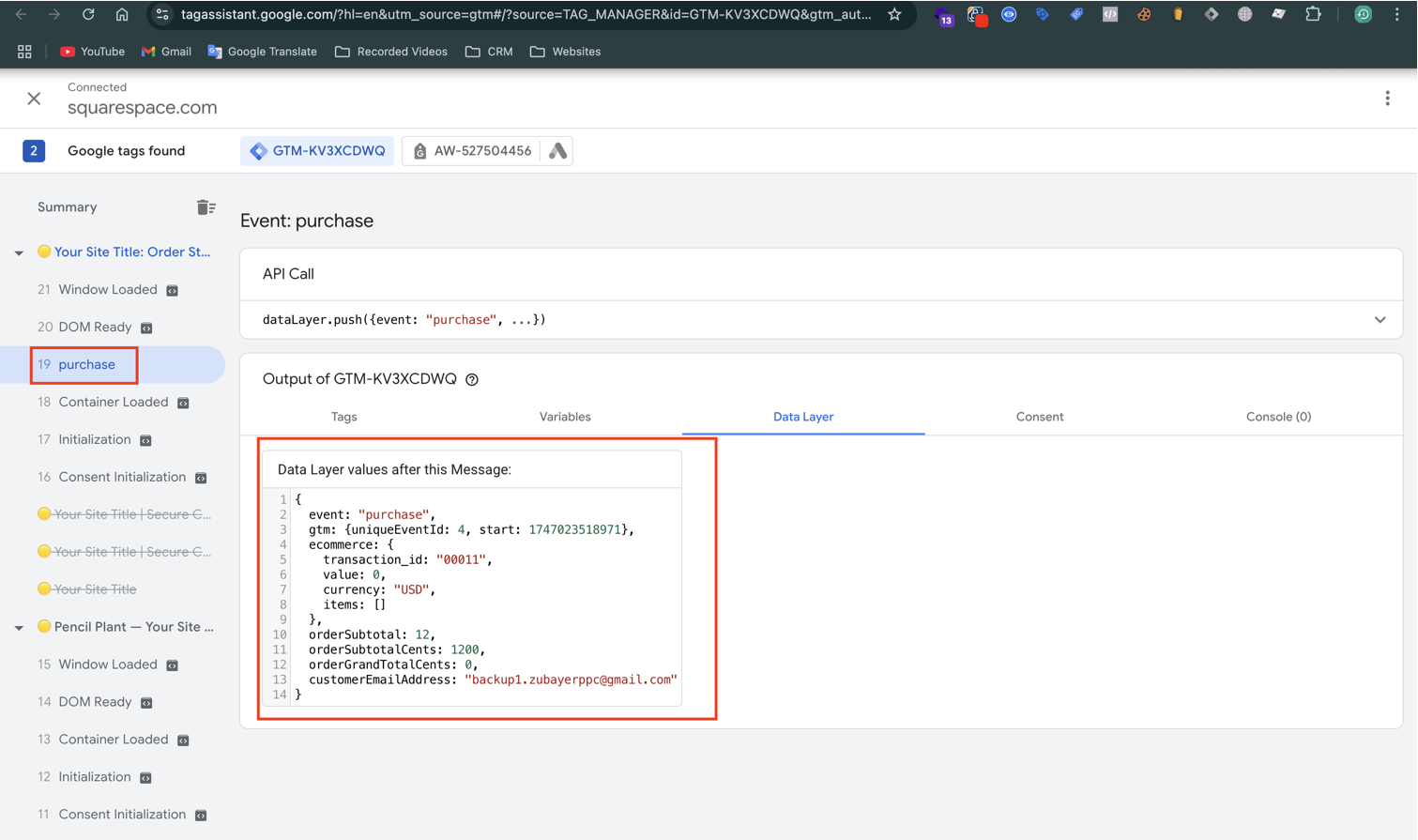The image size is (1418, 840).
Task: Switch to the Data Layer tab
Action: click(803, 417)
